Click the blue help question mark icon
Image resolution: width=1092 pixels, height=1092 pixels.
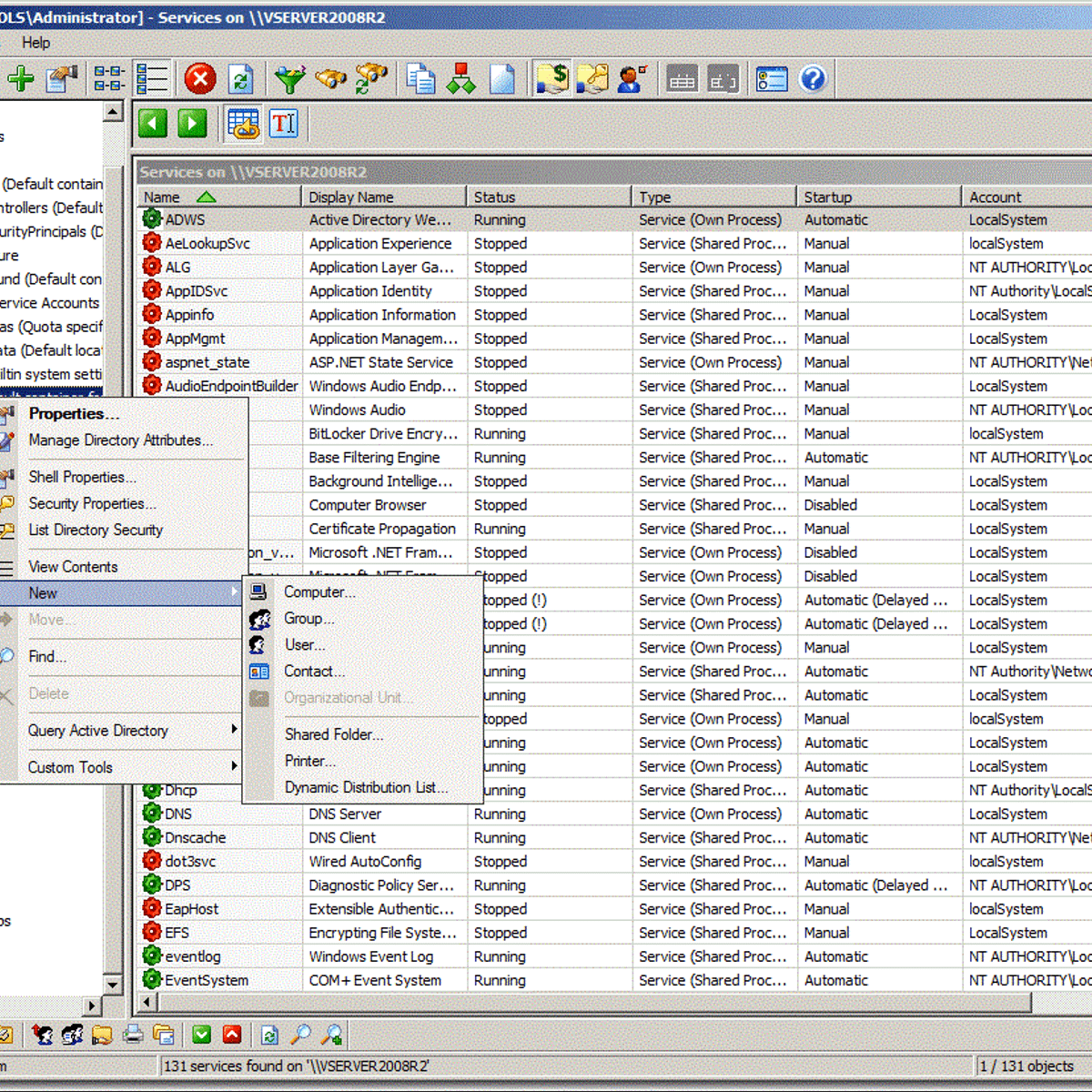click(x=813, y=79)
